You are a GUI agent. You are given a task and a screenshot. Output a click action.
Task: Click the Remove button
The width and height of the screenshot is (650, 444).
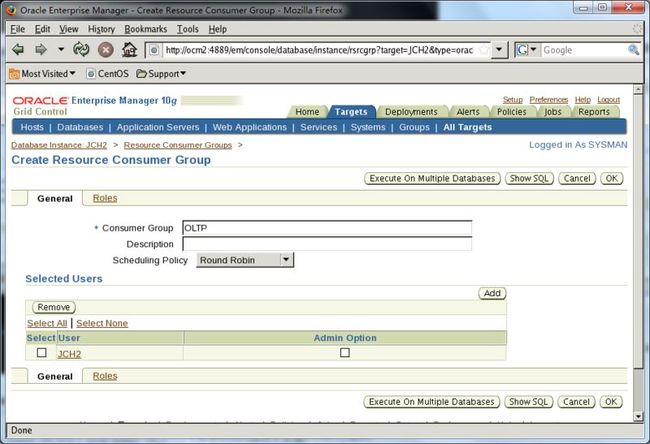click(54, 307)
